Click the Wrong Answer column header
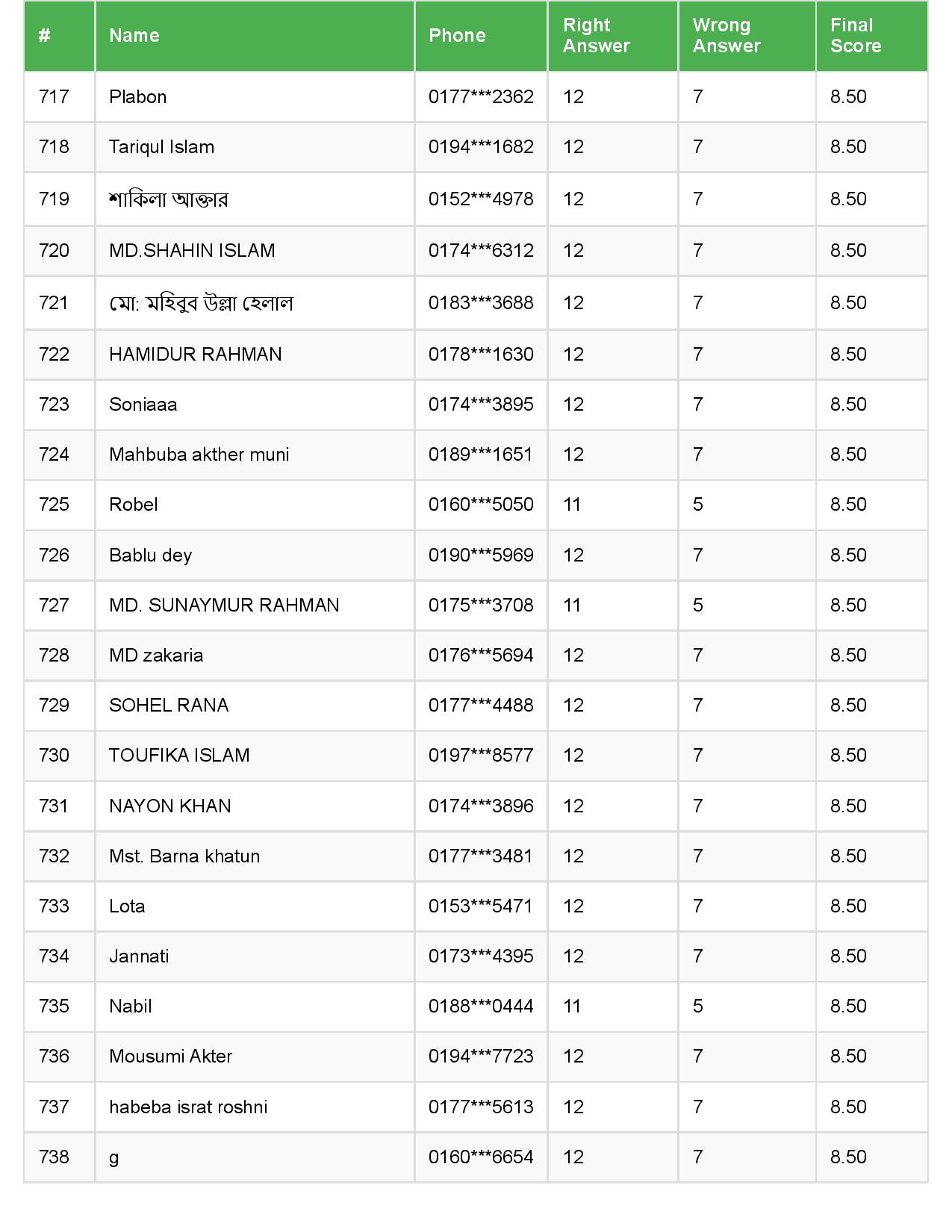 coord(726,36)
